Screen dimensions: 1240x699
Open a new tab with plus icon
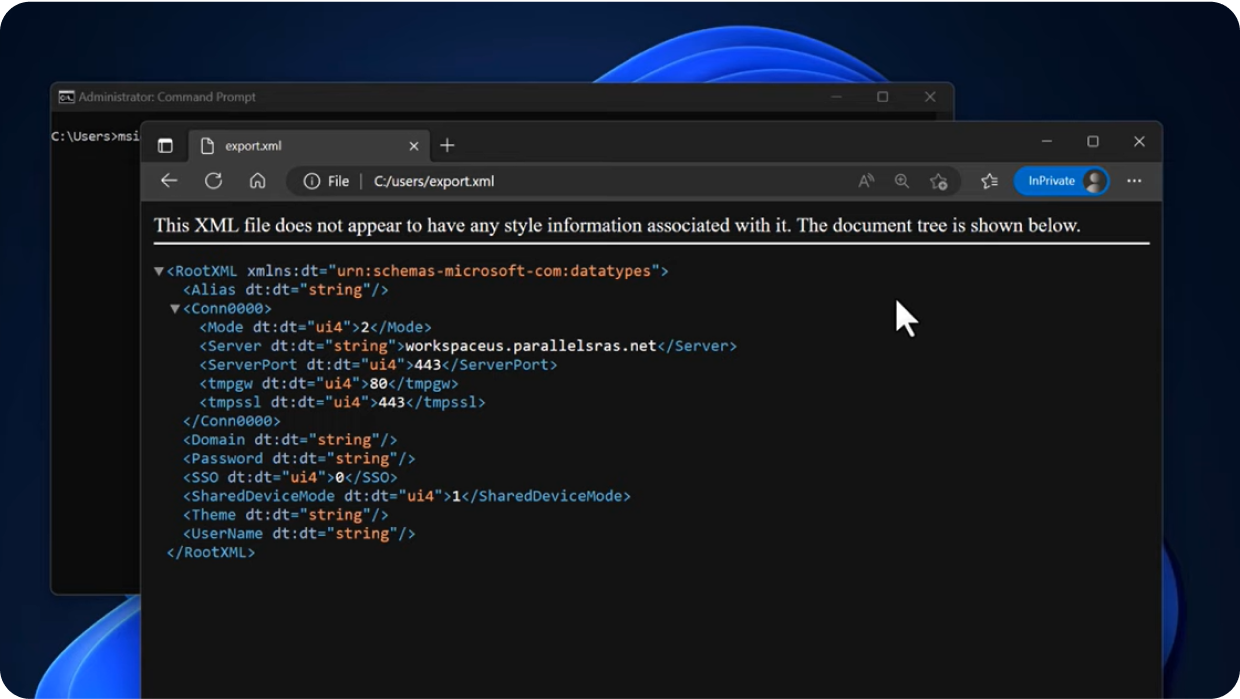click(x=447, y=146)
